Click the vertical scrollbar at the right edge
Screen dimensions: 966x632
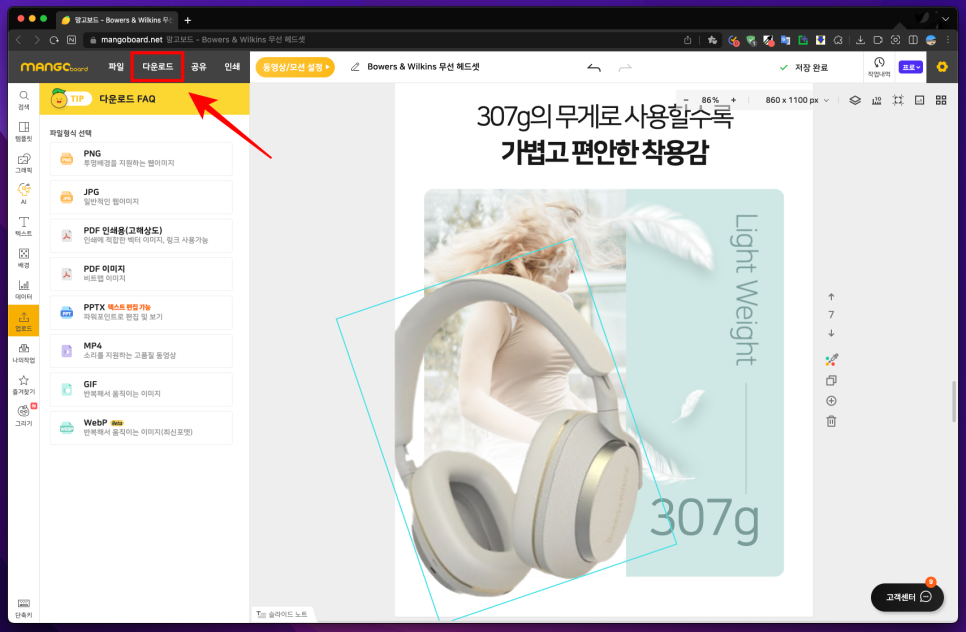tap(954, 402)
